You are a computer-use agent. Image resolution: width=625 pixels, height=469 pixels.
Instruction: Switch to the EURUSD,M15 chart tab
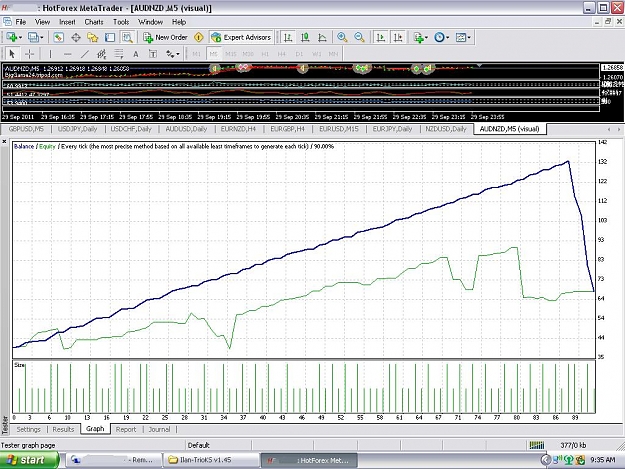point(339,129)
